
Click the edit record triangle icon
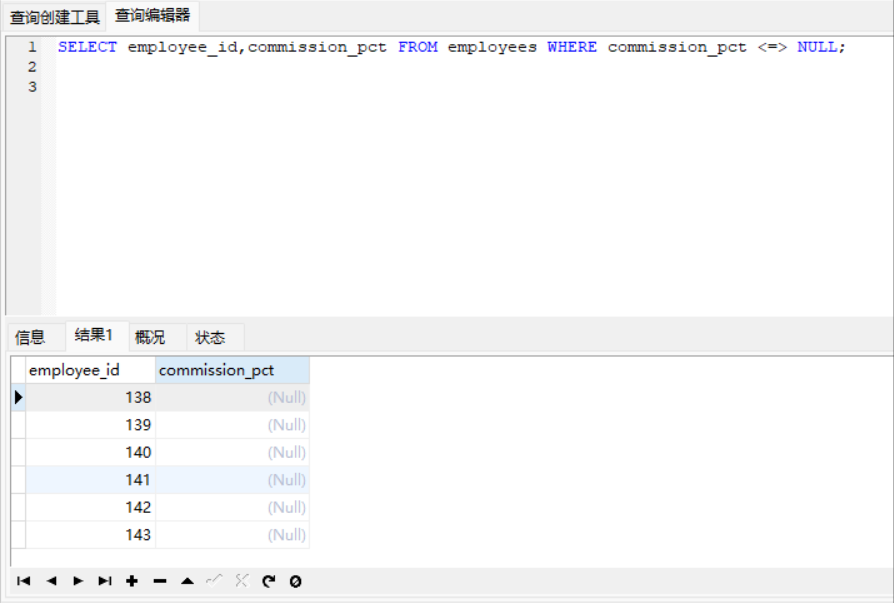187,581
